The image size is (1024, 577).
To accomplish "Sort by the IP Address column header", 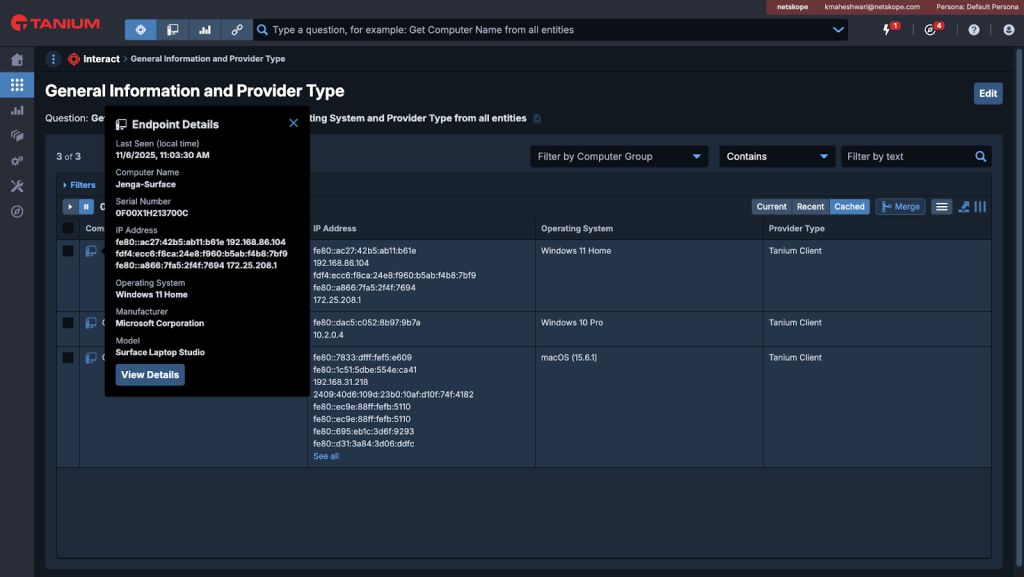I will [x=334, y=228].
